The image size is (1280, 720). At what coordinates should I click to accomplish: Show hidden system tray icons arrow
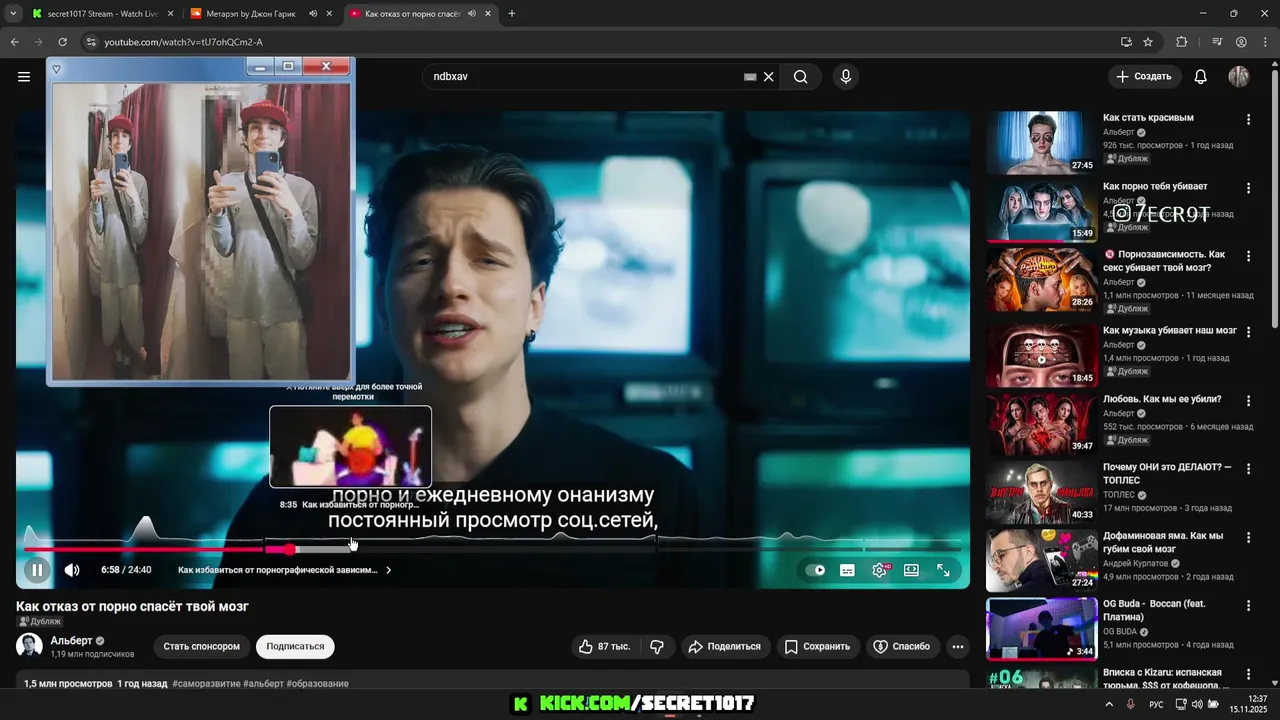(x=1109, y=704)
